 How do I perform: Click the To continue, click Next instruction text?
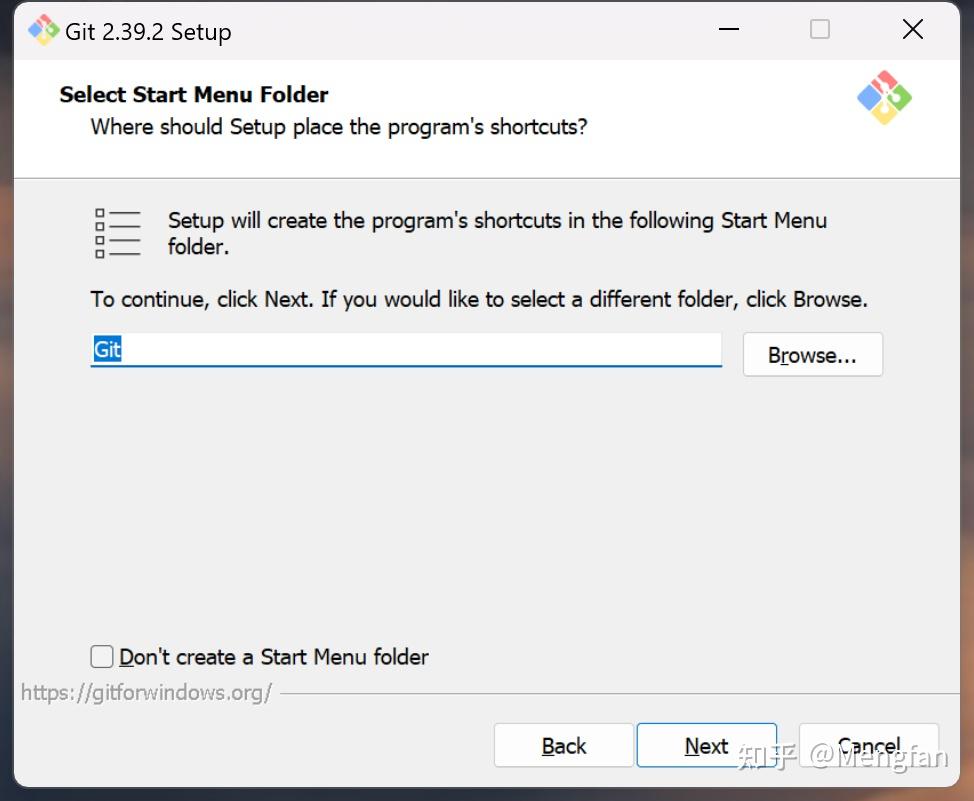(479, 299)
